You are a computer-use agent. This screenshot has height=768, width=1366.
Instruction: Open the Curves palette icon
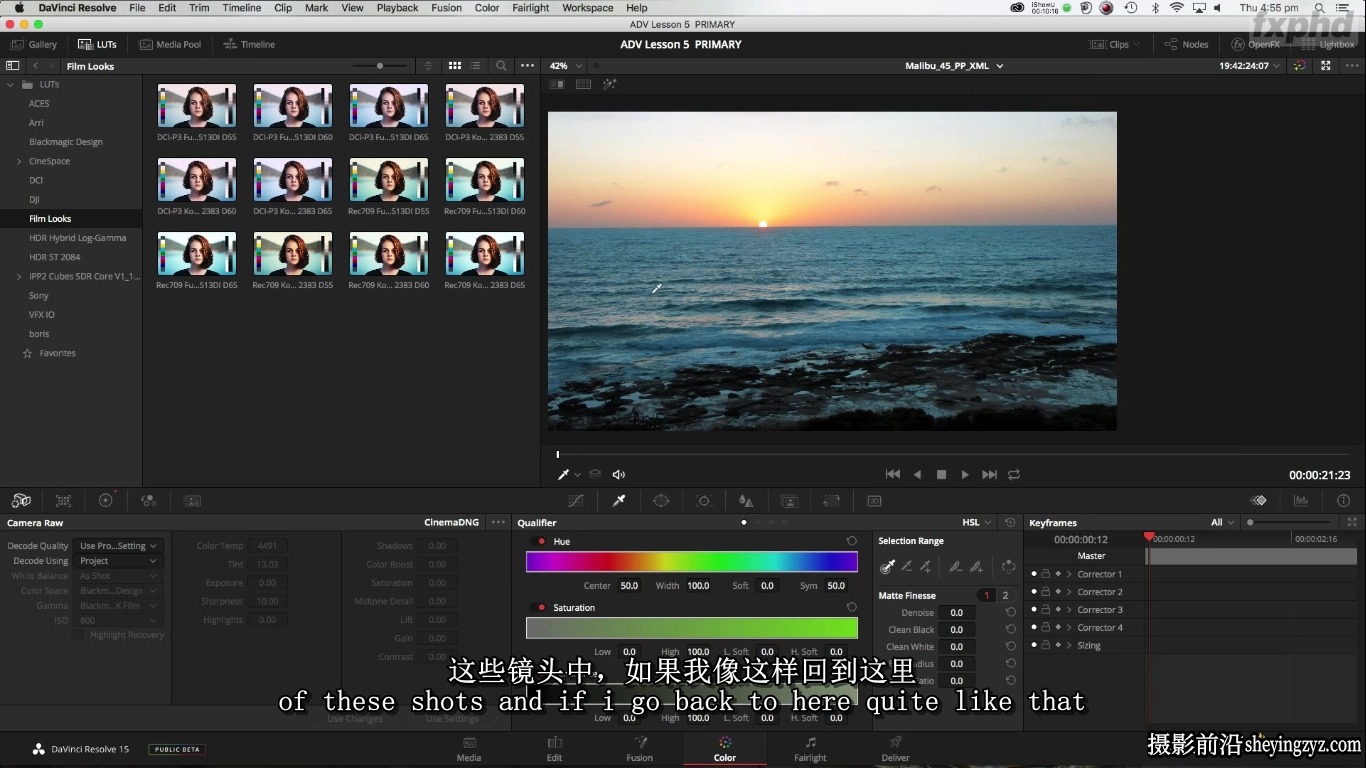tap(576, 500)
